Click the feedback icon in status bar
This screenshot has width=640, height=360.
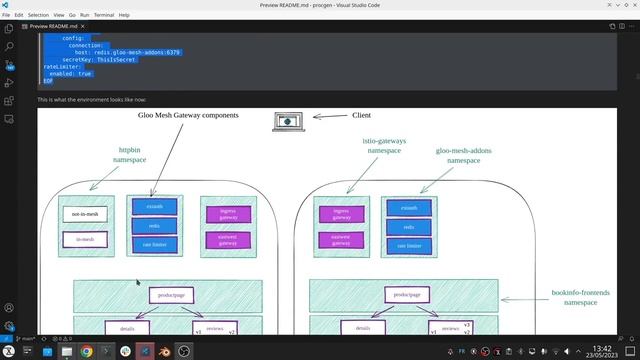pos(621,339)
